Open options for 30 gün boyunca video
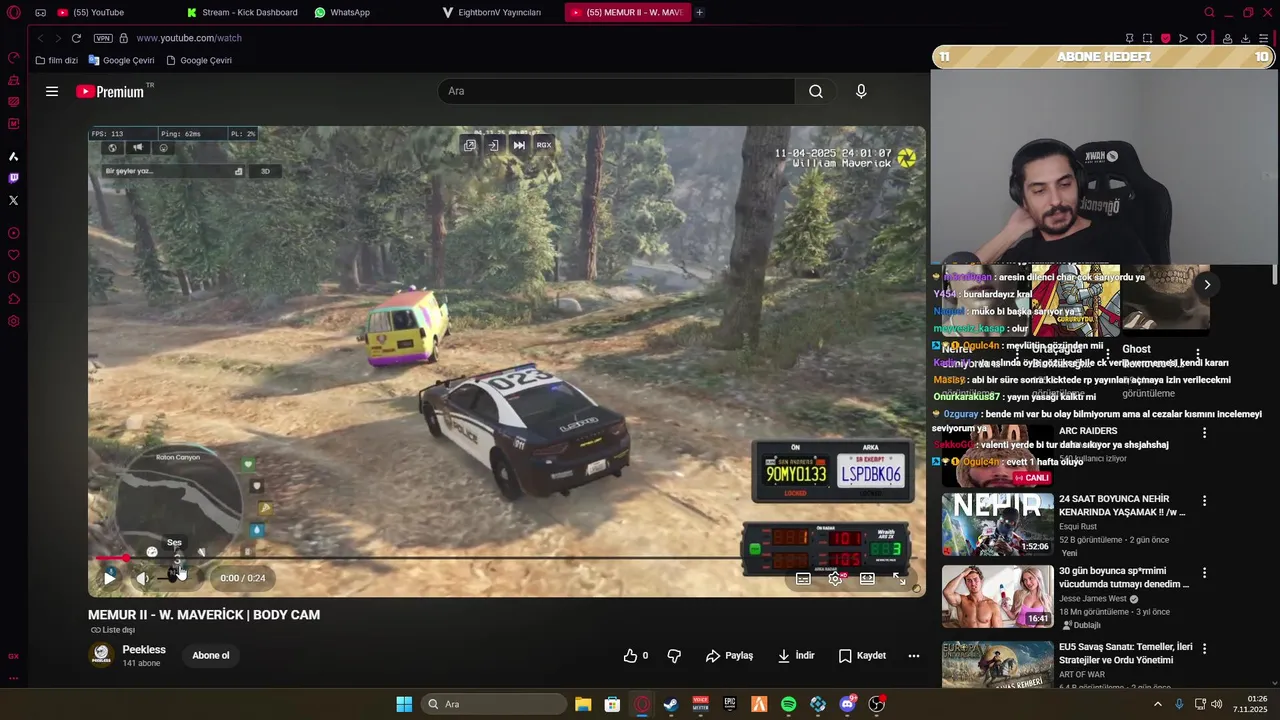 click(x=1204, y=573)
